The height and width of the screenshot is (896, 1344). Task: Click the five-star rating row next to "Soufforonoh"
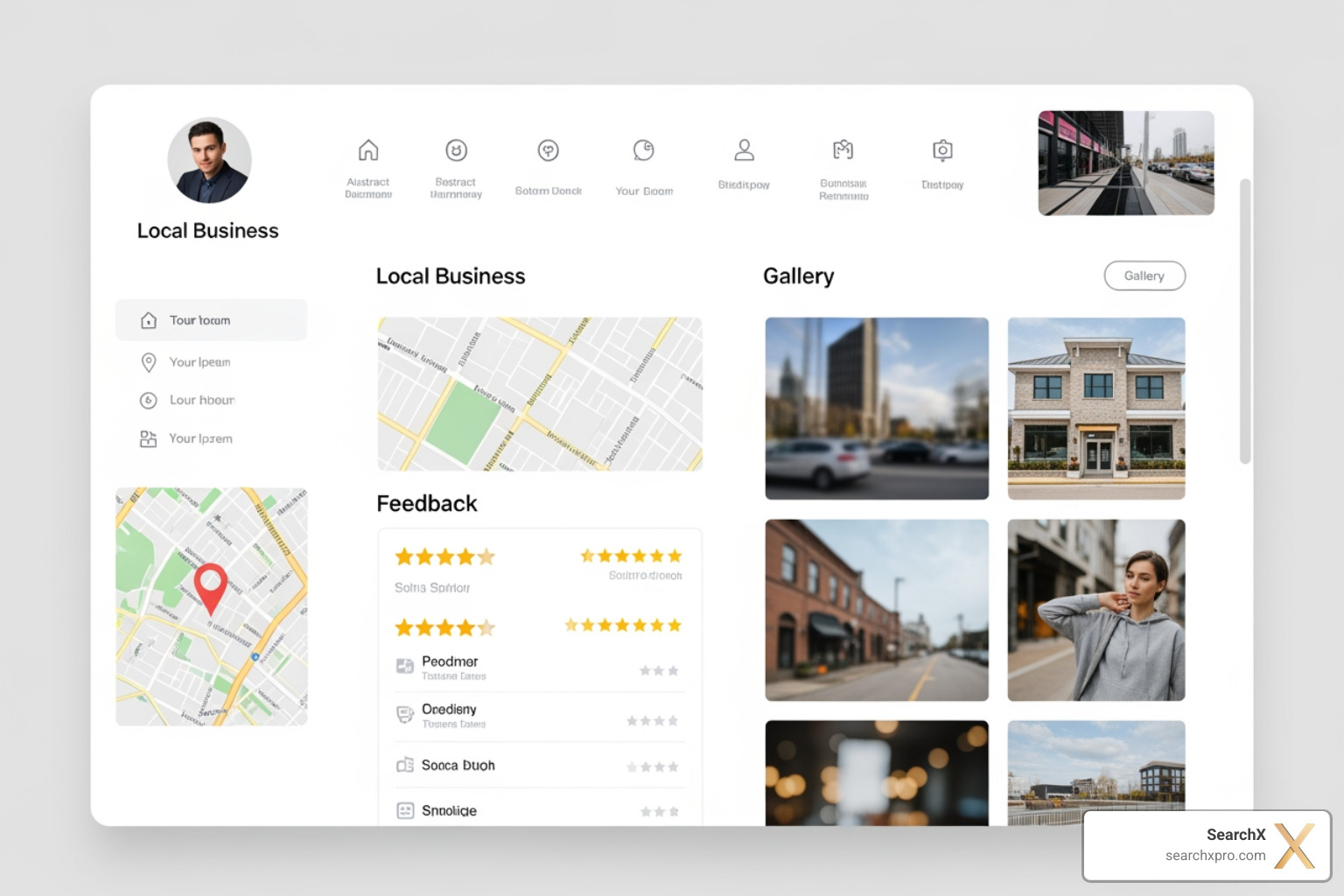(631, 555)
